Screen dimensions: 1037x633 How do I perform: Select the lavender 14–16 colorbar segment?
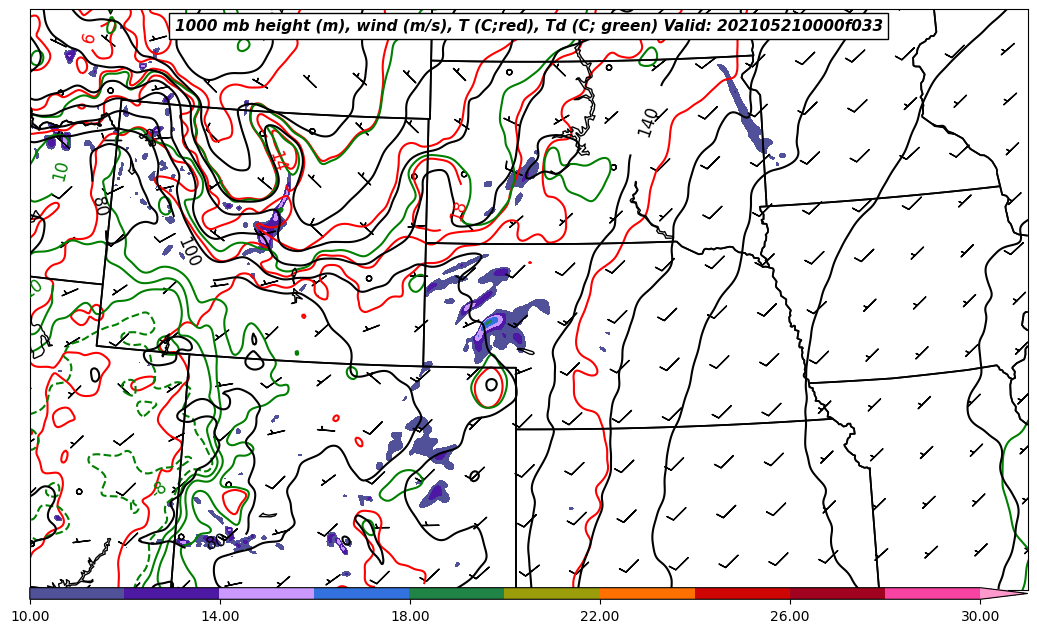coord(267,593)
